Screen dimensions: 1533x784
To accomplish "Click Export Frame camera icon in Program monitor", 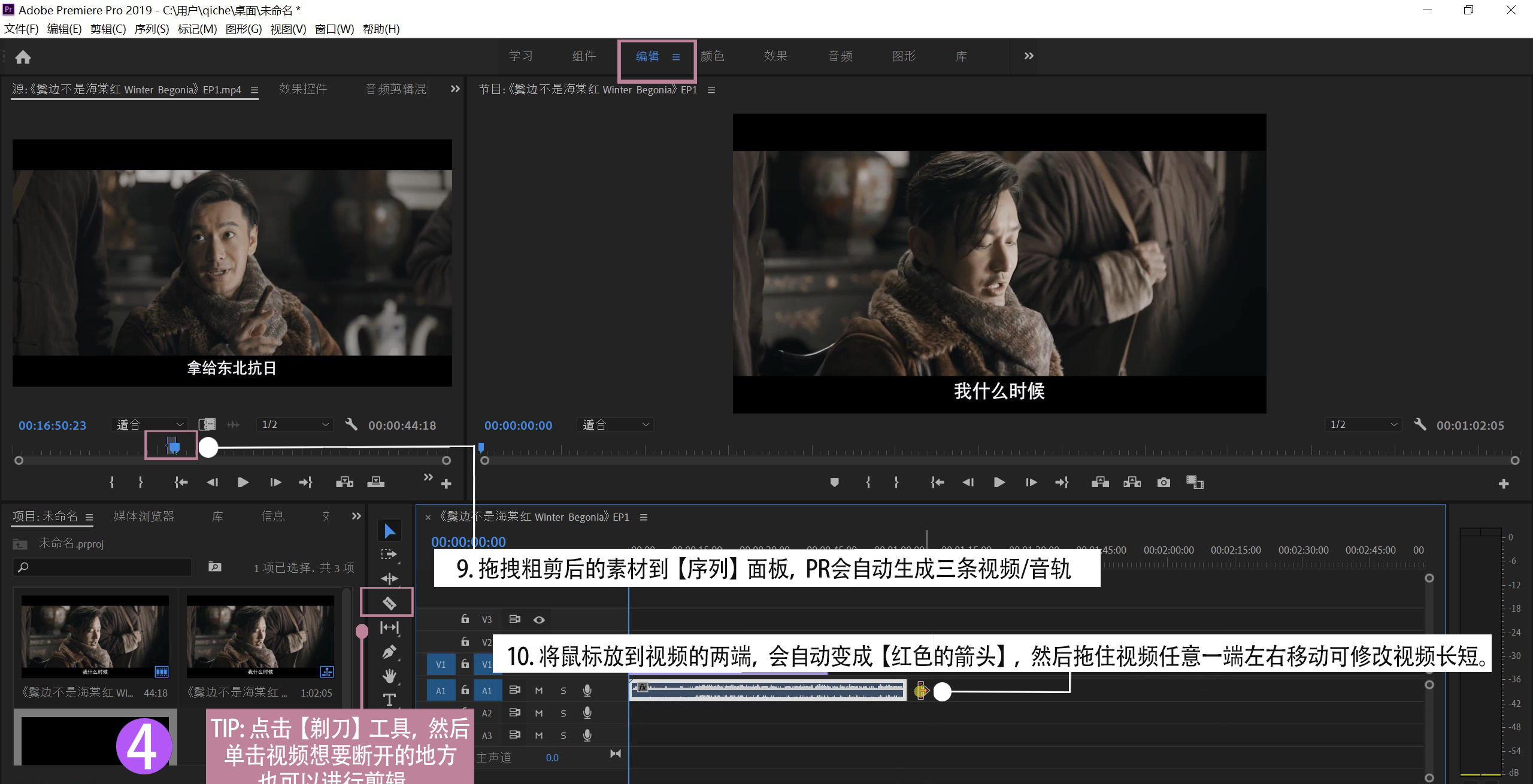I will tap(1164, 482).
